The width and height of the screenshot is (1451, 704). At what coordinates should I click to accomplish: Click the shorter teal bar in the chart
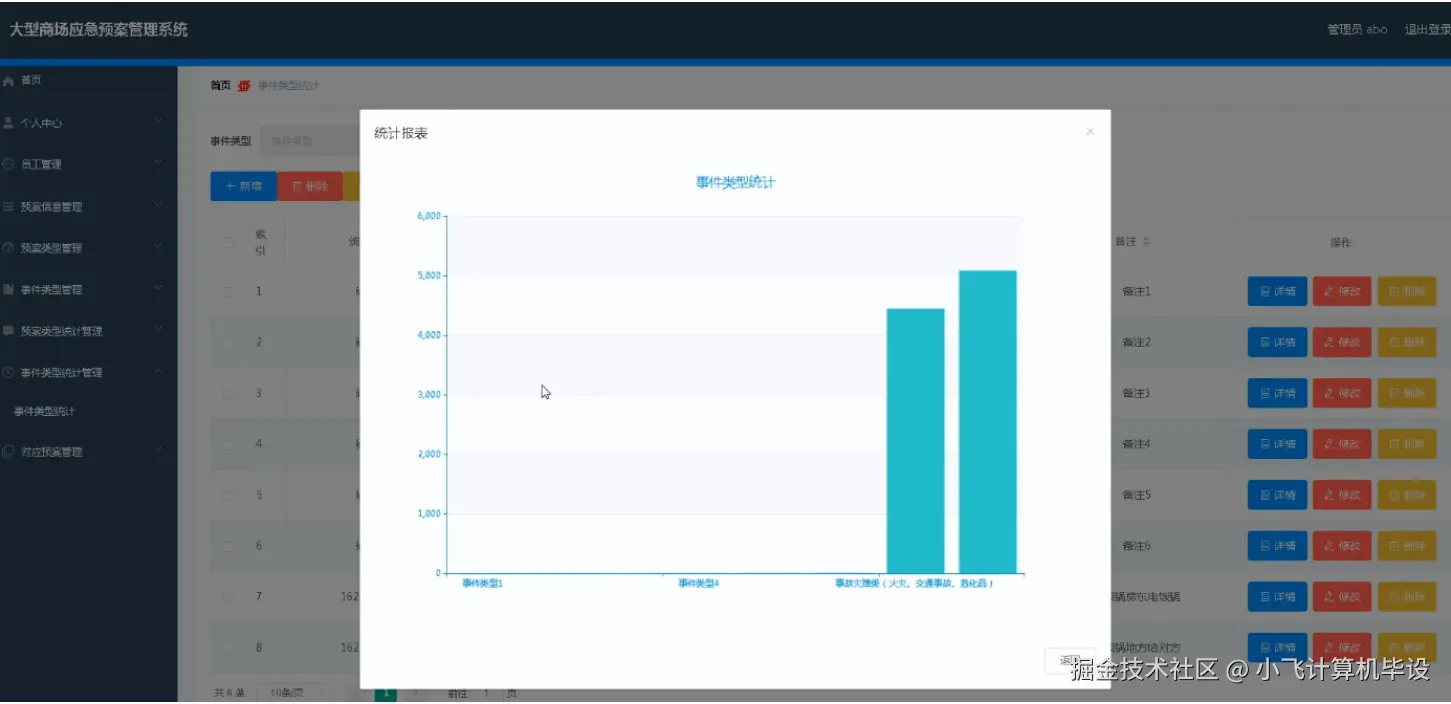[915, 440]
